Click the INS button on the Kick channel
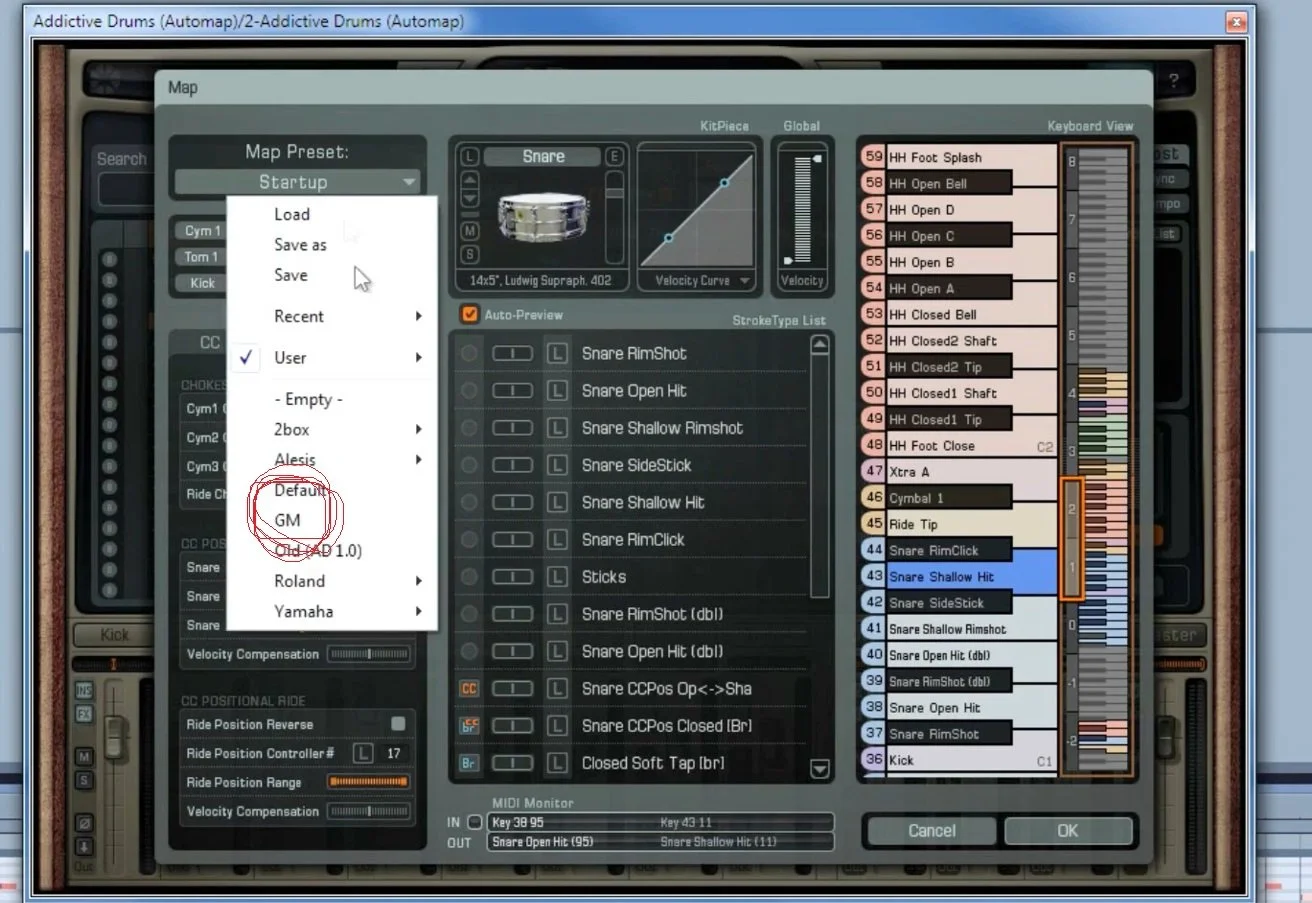Image resolution: width=1312 pixels, height=903 pixels. pos(84,690)
